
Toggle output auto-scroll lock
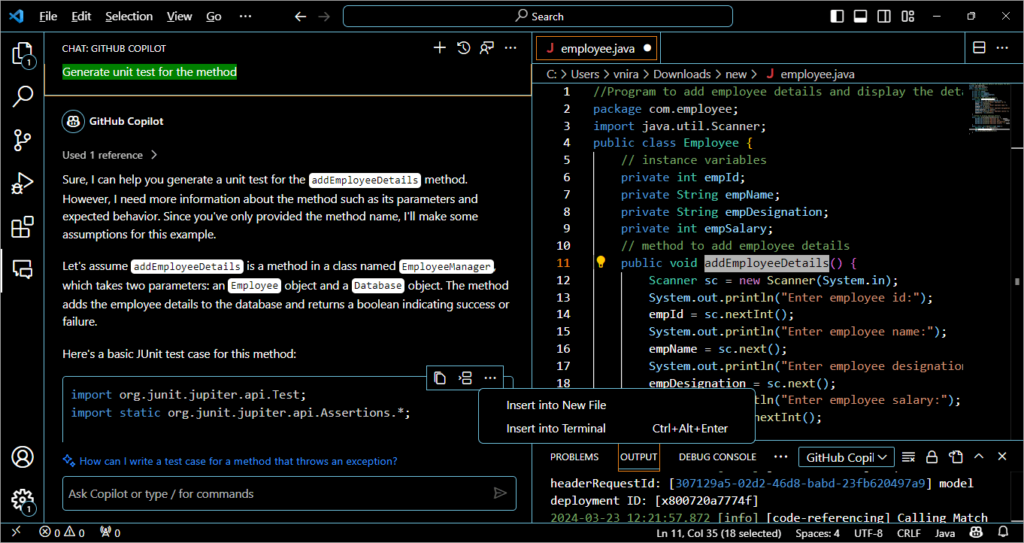932,457
